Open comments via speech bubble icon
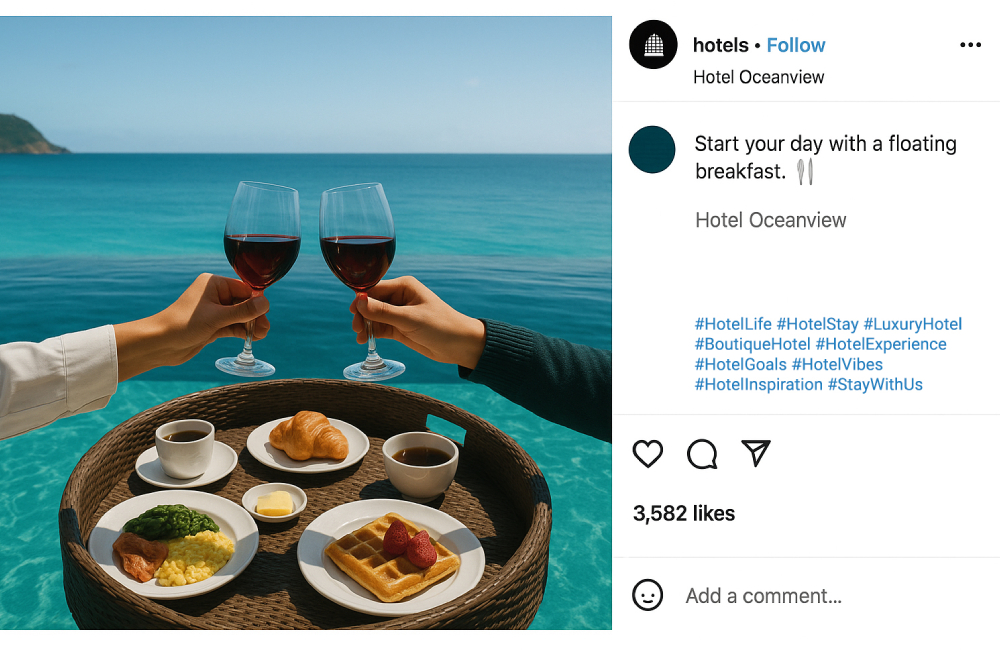 (x=702, y=454)
